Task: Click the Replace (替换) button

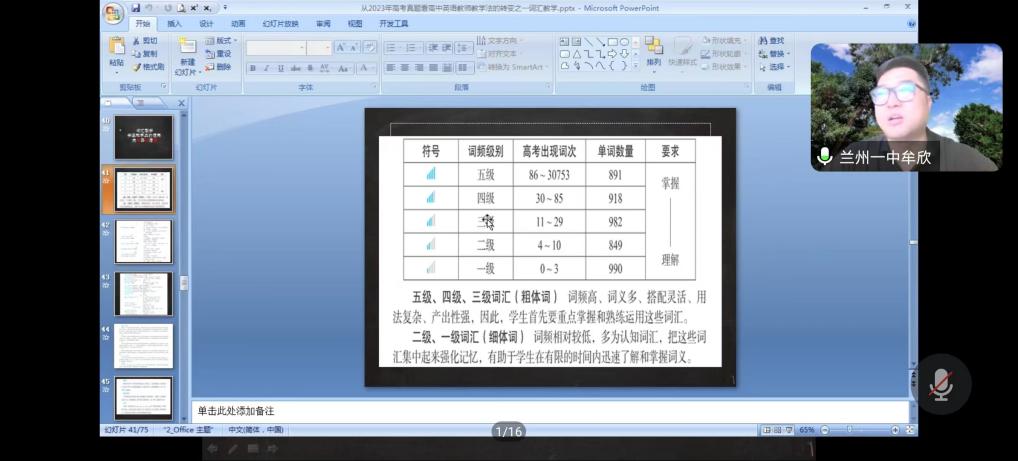Action: (x=772, y=54)
